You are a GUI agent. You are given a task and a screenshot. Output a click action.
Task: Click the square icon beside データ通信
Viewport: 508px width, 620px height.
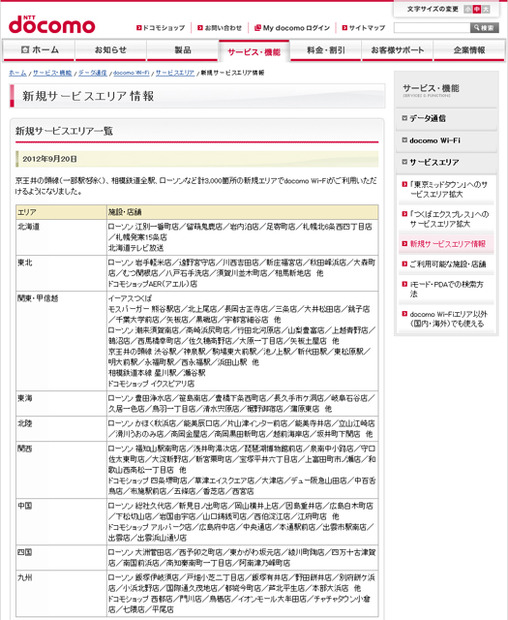point(404,118)
